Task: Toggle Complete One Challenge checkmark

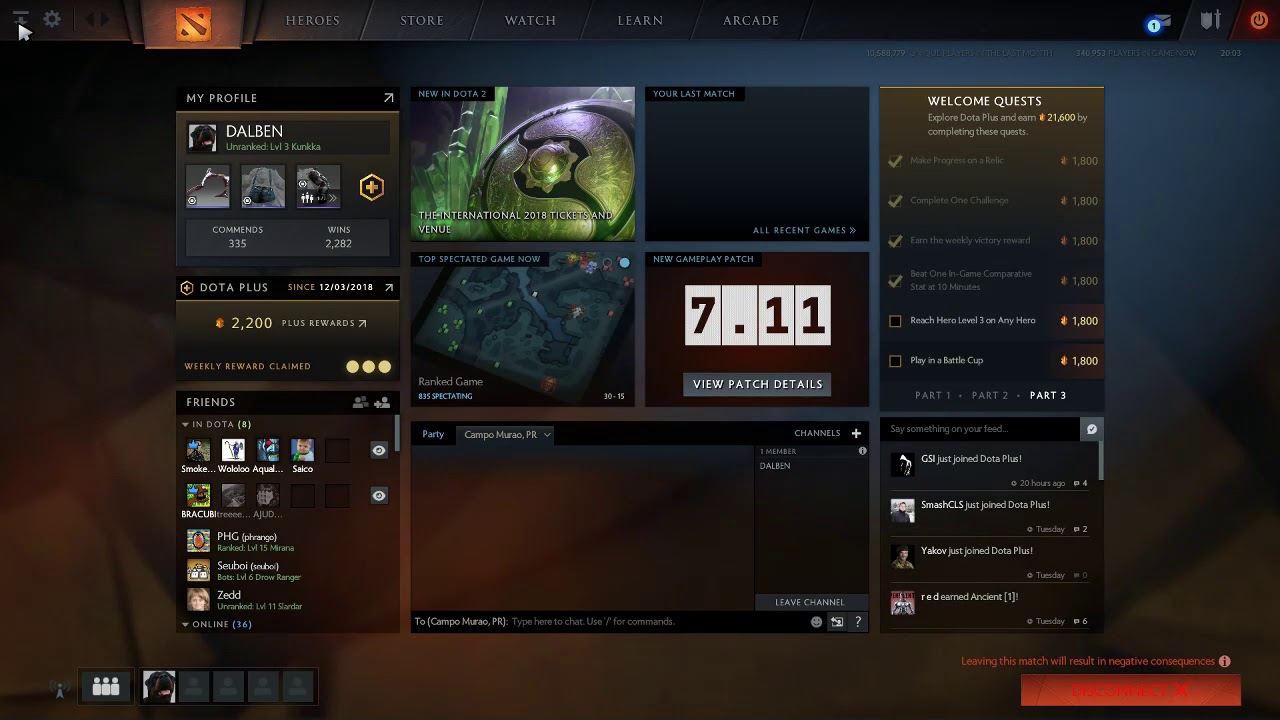Action: pyautogui.click(x=895, y=201)
